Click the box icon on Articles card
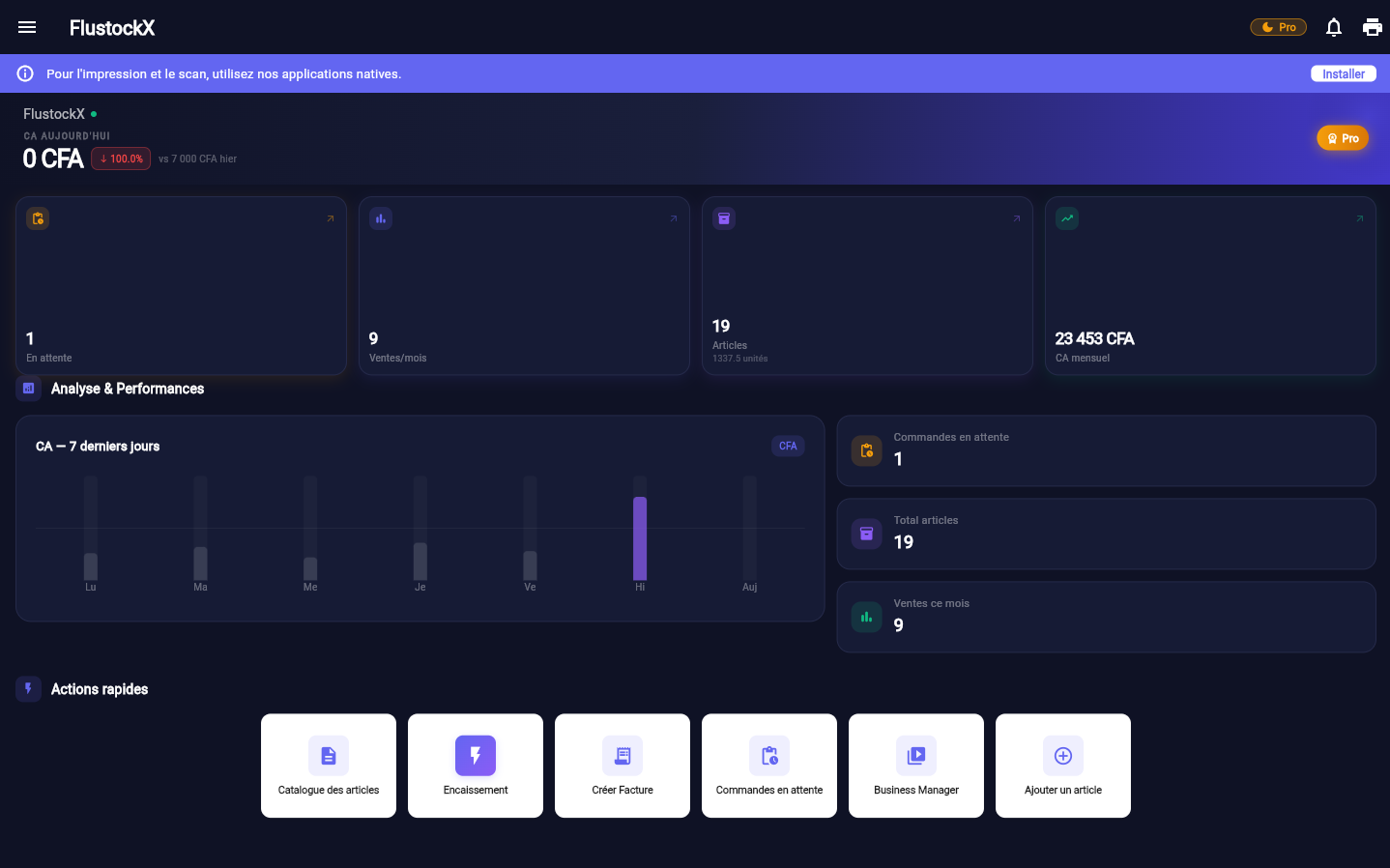The width and height of the screenshot is (1390, 868). 724,218
